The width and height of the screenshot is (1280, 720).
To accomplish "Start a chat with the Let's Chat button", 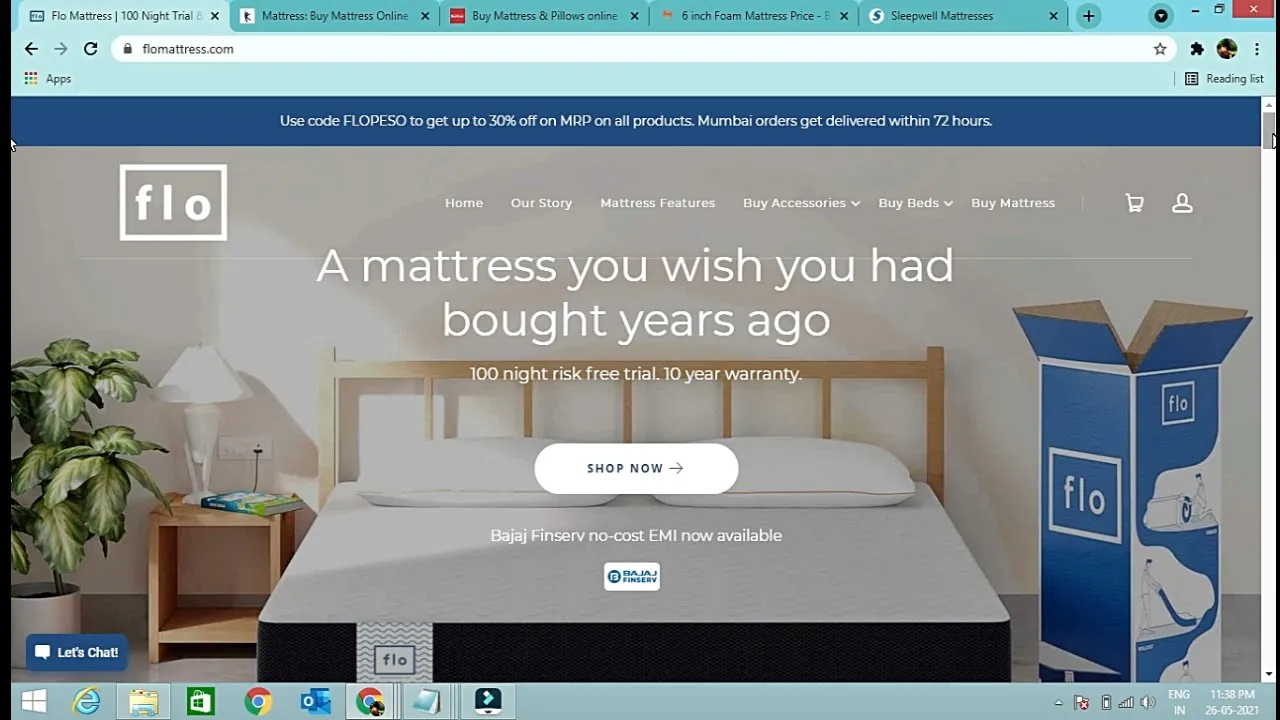I will click(x=77, y=652).
